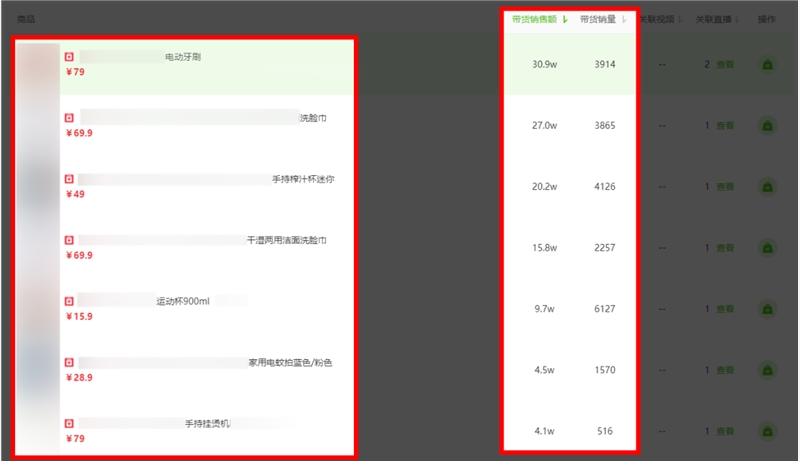Screen dimensions: 800x461
Task: Click the shopping bag icon for 手持挂烫机 row
Action: 767,431
